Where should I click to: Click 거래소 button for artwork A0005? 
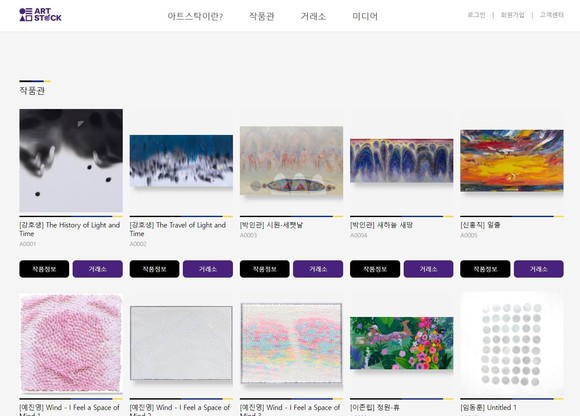539,269
